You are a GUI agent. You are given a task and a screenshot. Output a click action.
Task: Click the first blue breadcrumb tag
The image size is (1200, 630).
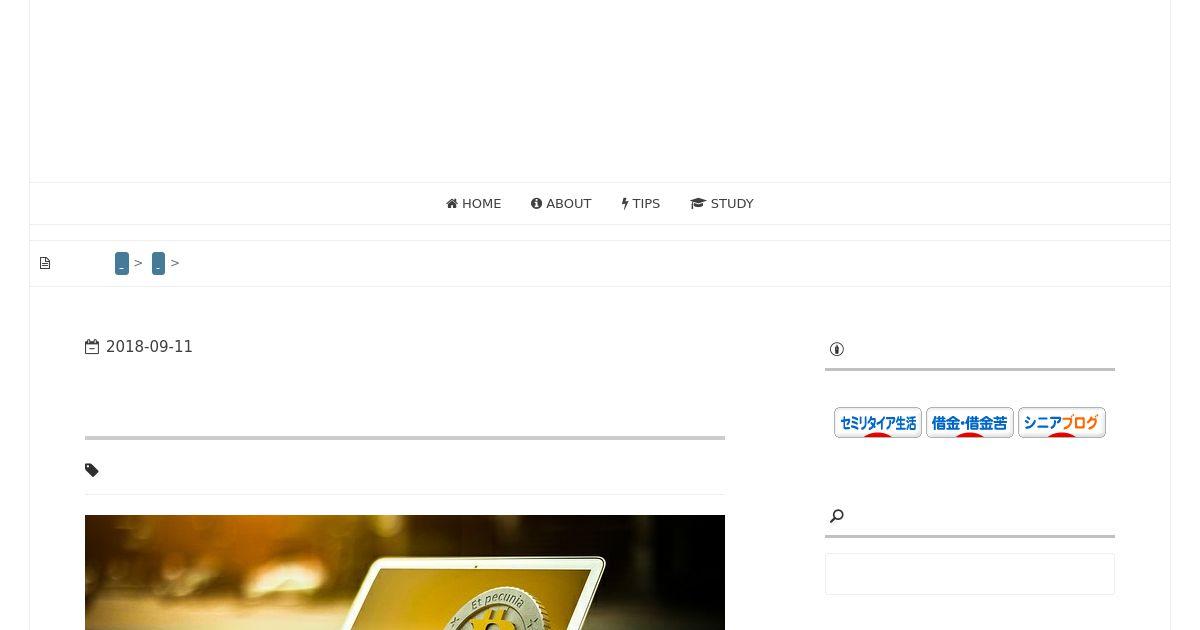click(x=122, y=263)
